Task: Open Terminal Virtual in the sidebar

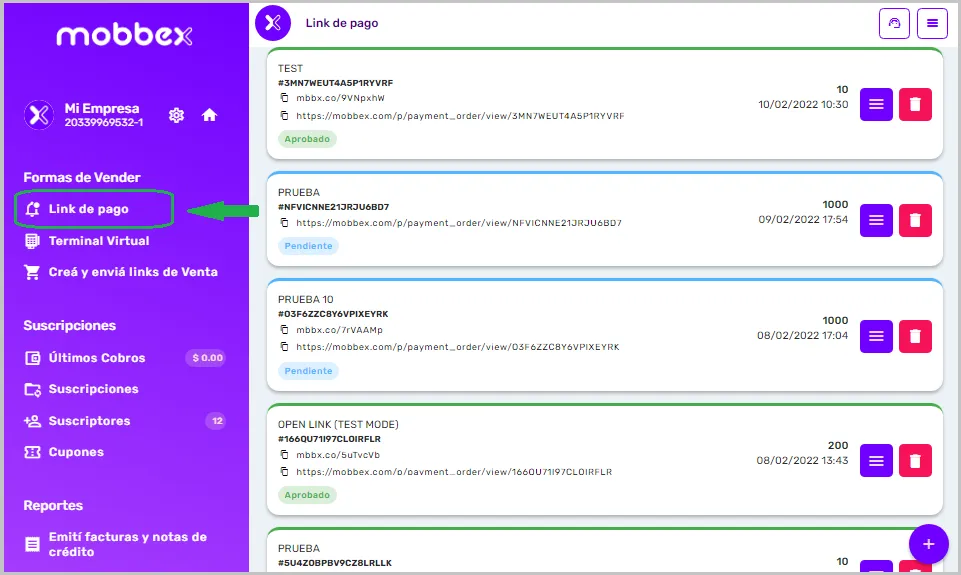Action: click(x=87, y=241)
